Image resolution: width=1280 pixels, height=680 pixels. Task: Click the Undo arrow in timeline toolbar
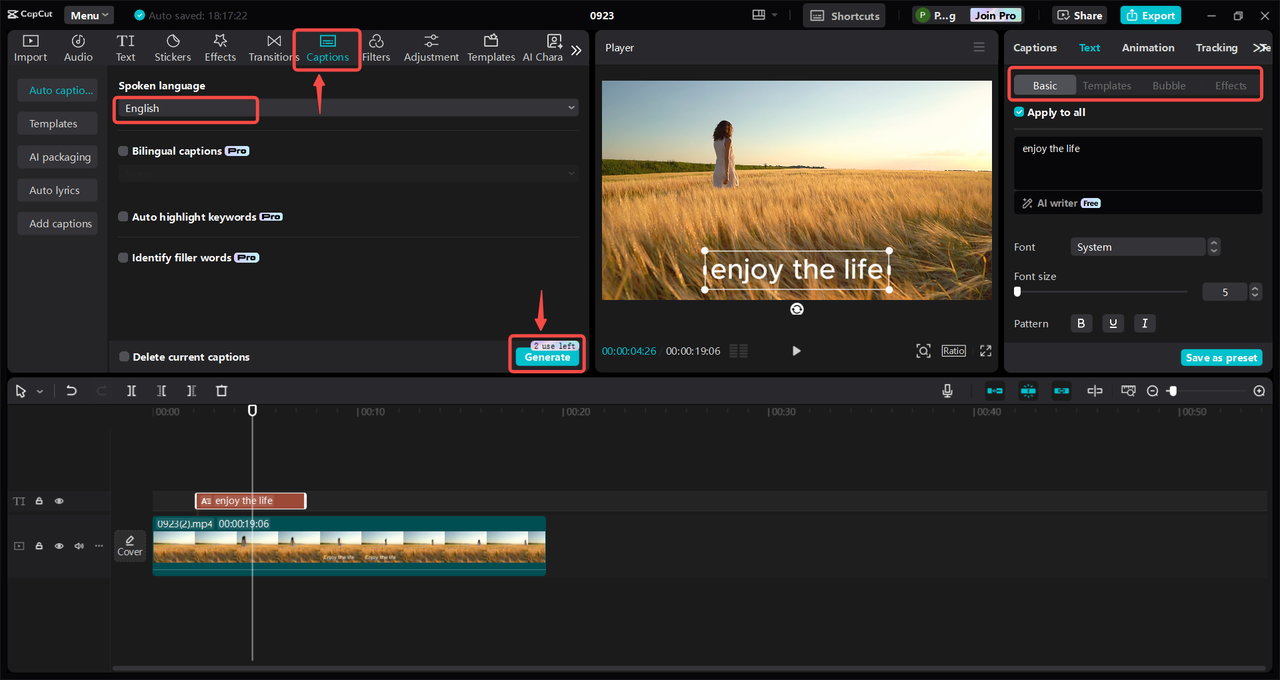(71, 391)
